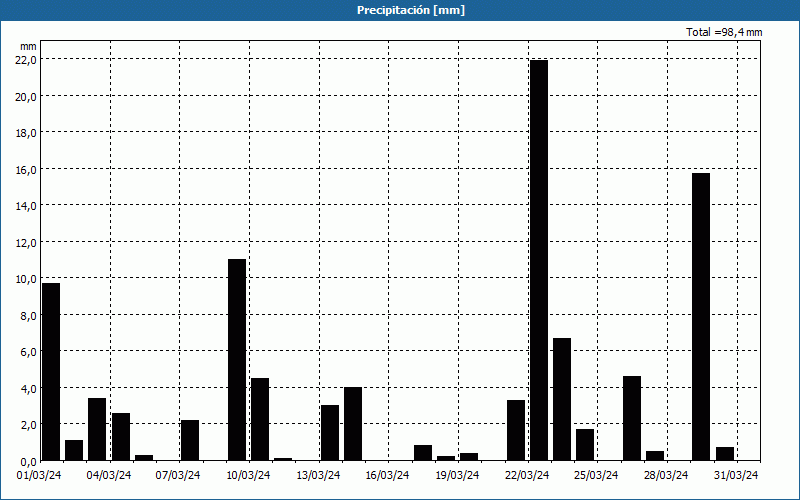Select the bar reaching exactly 4,0 mm

[353, 423]
